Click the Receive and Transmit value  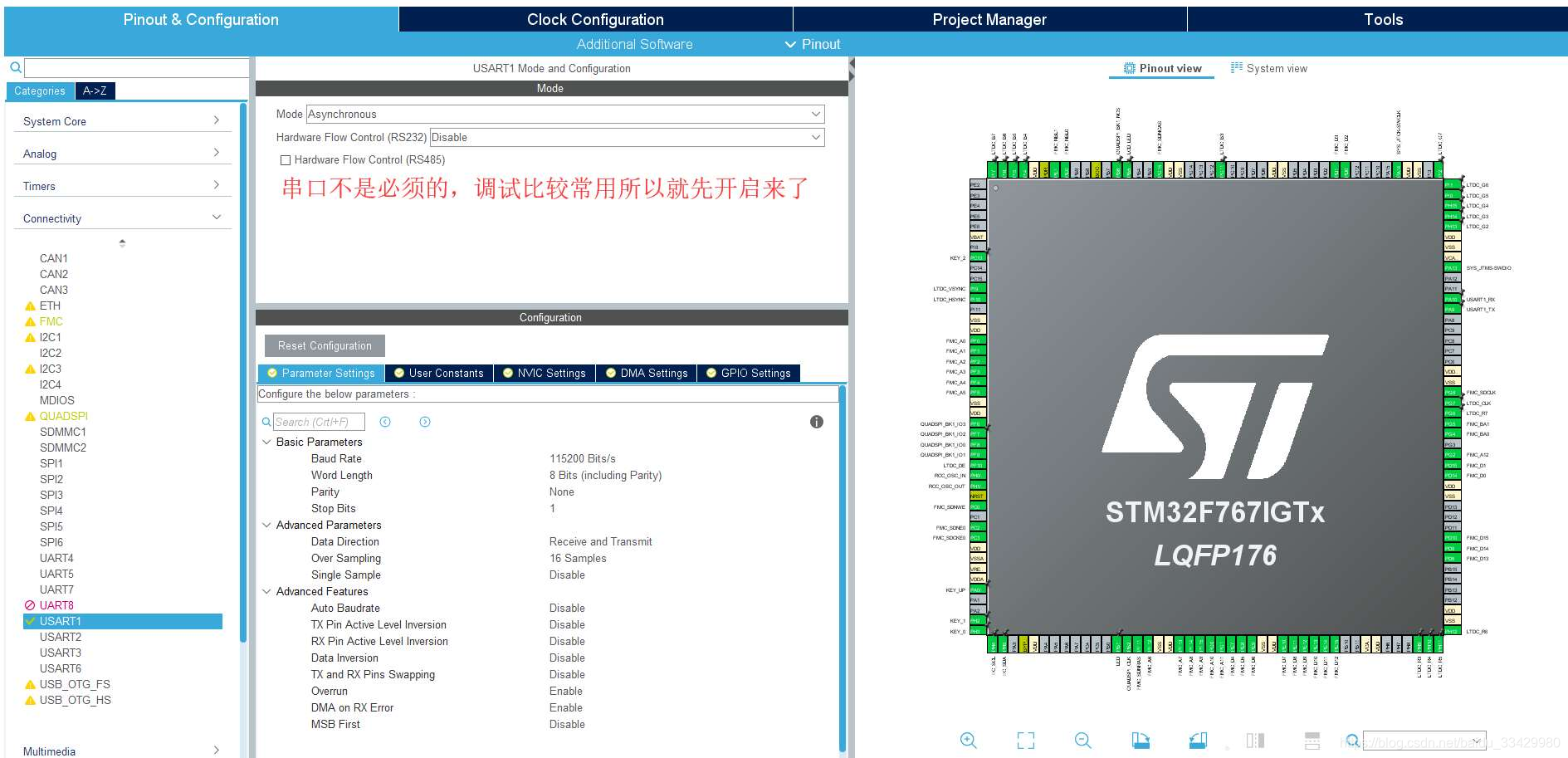coord(601,542)
